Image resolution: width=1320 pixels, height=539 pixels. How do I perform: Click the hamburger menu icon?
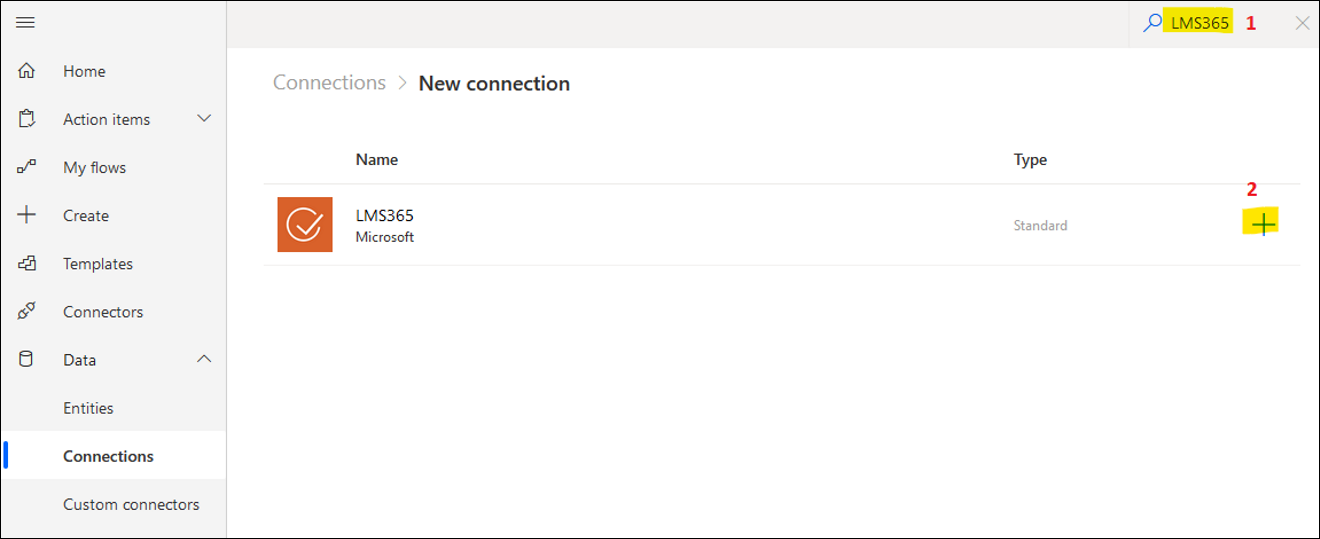coord(26,22)
